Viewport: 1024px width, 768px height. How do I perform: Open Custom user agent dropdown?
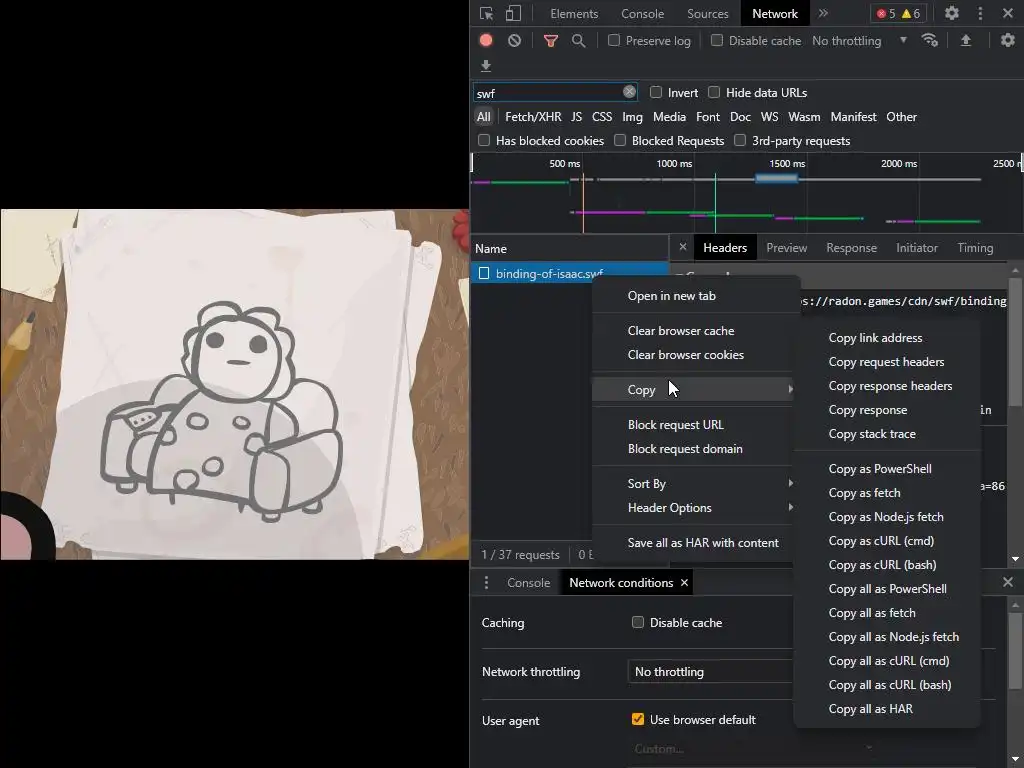[x=753, y=748]
